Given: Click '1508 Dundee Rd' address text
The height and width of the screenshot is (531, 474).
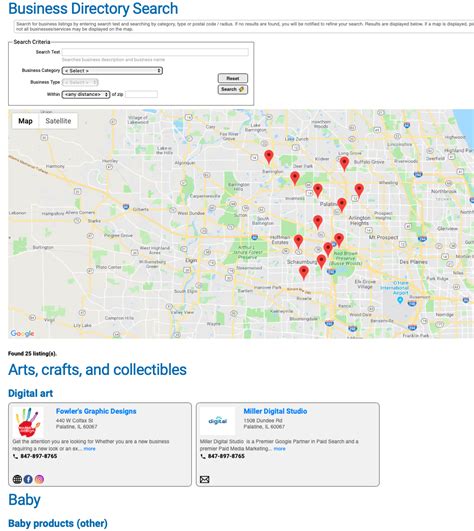Looking at the screenshot, I should click(x=263, y=421).
